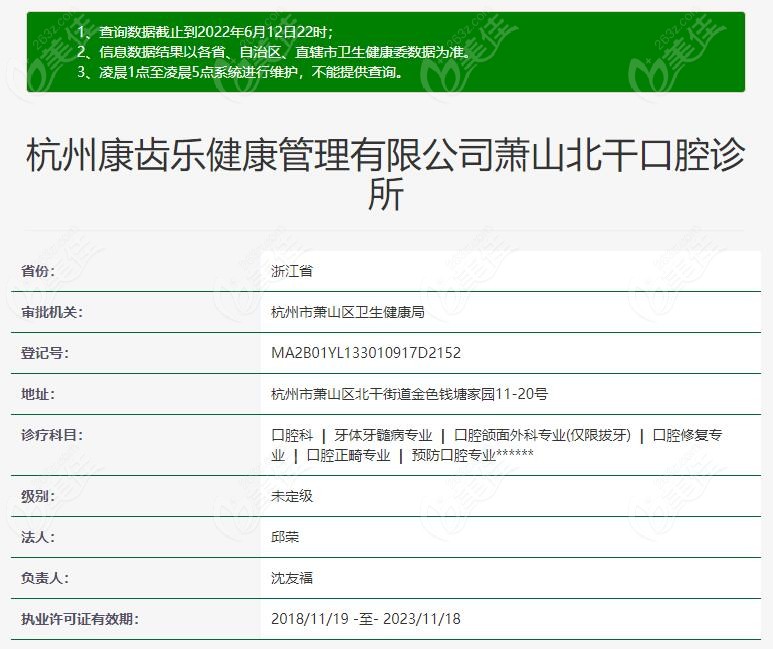773x649 pixels.
Task: Click the registration number MA2B01YL133010917D2152
Action: coord(366,353)
